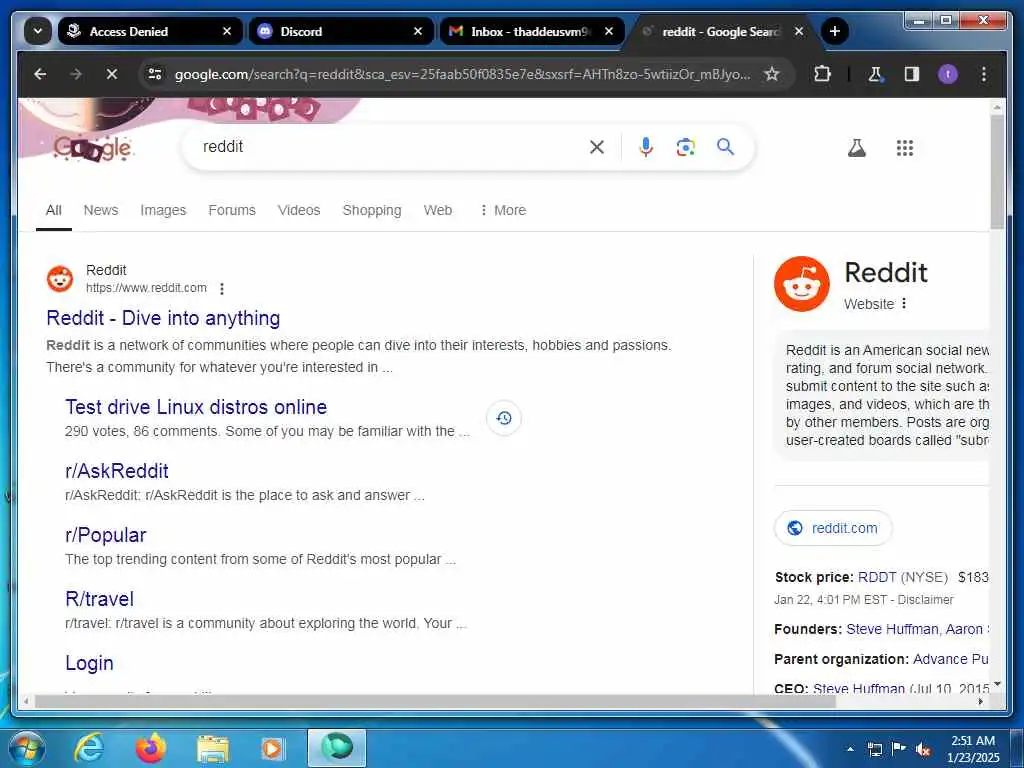Click the Advance Publications parent organization link
Screen dimensions: 1024x768
(x=950, y=659)
